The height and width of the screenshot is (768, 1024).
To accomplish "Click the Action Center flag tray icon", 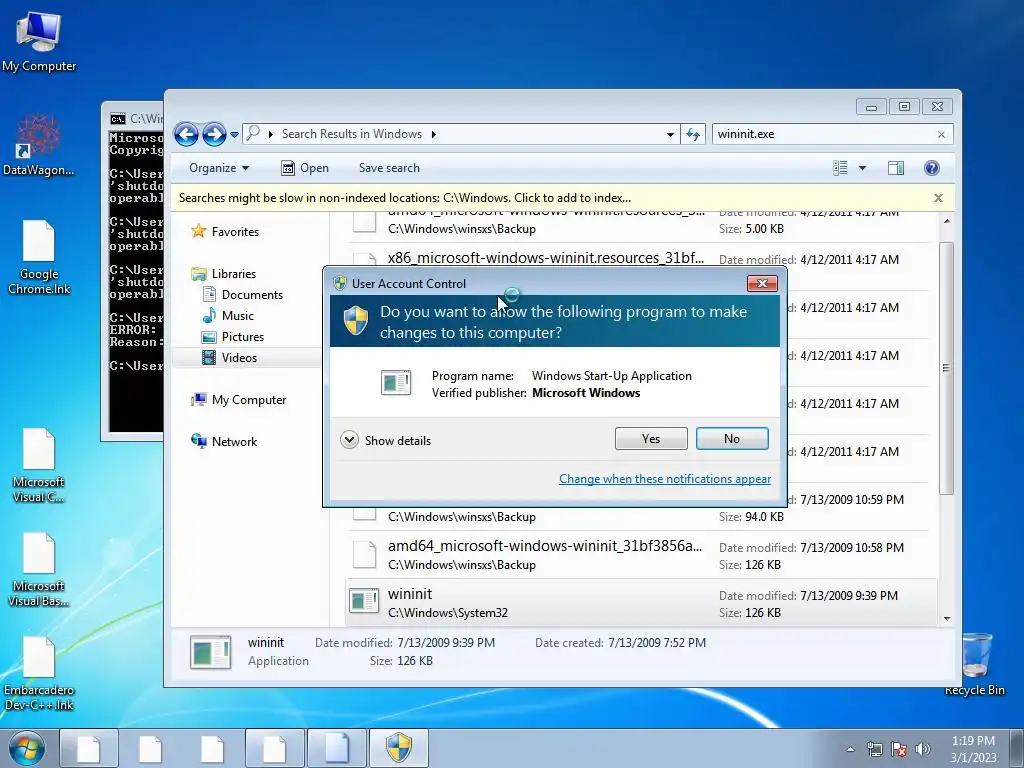I will (x=899, y=749).
